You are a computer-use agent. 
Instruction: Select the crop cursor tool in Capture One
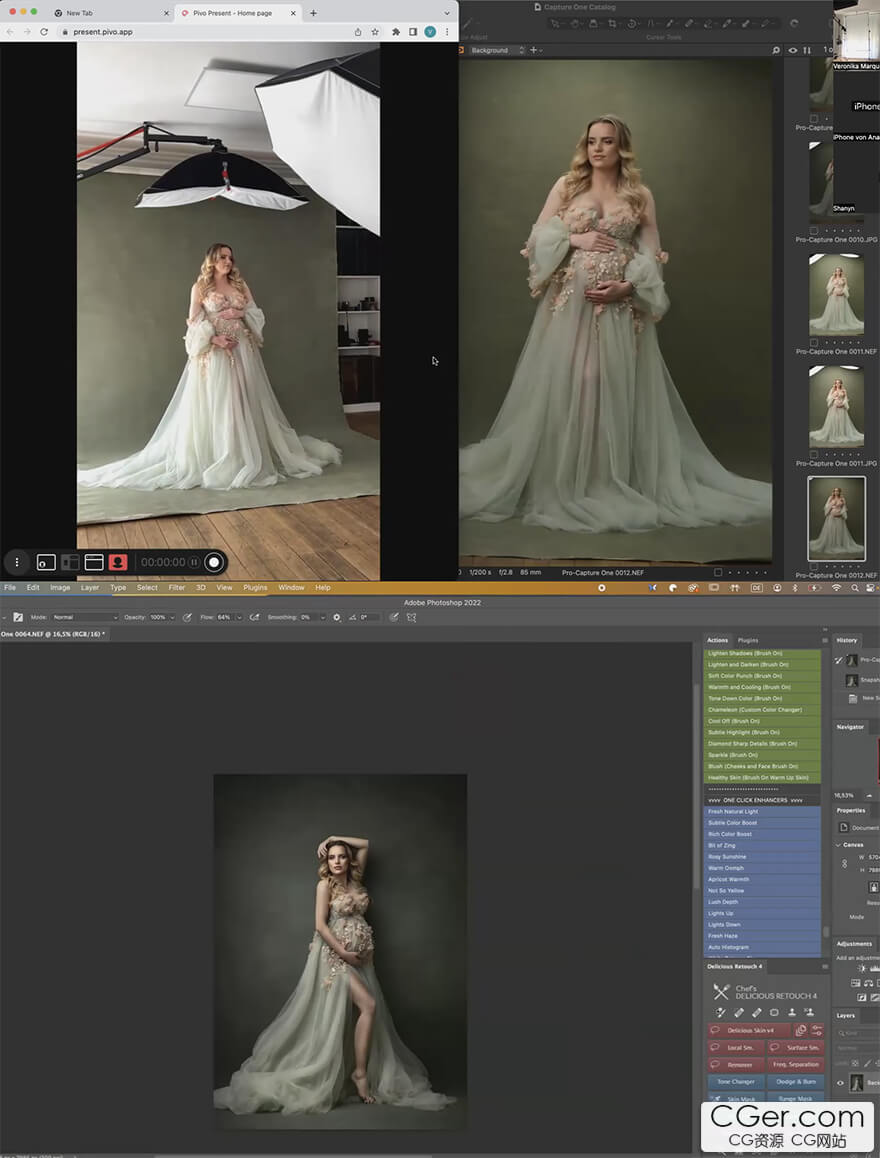[x=612, y=24]
